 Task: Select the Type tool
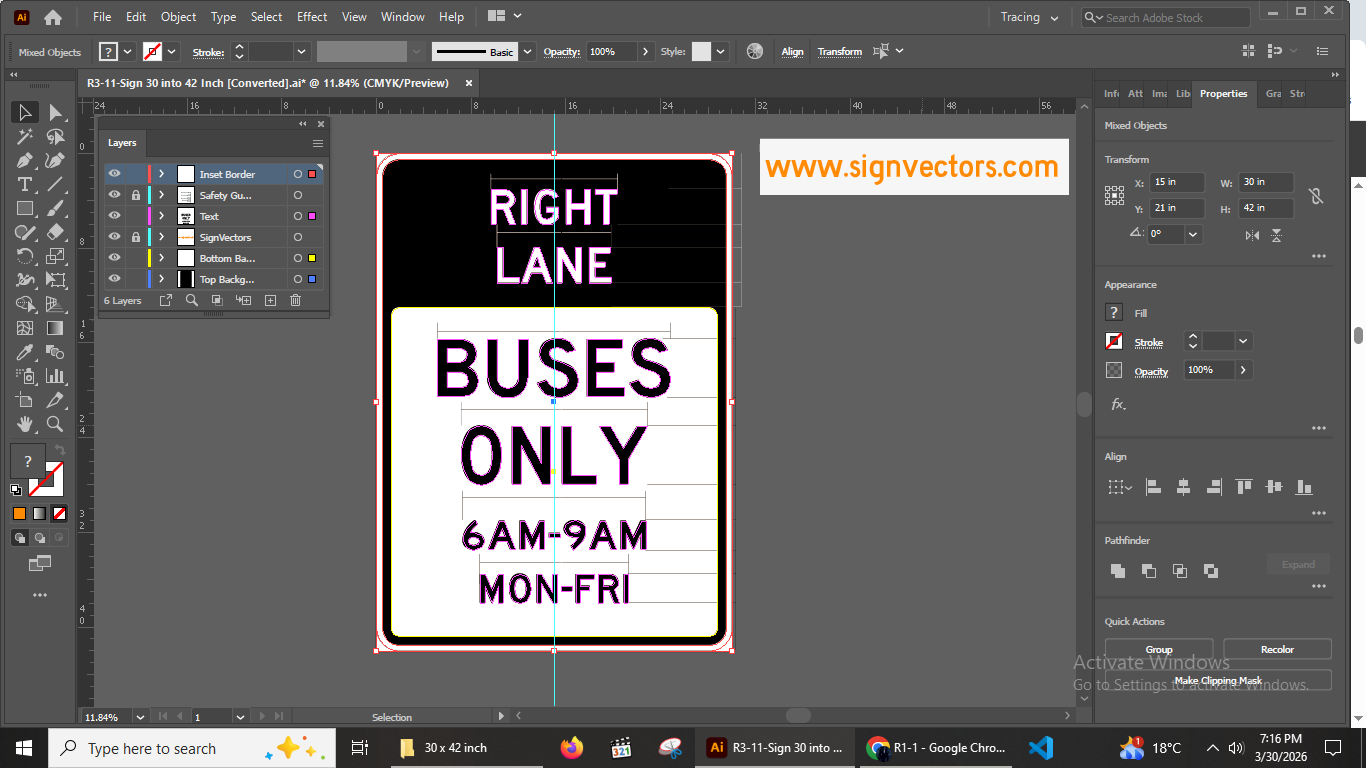23,184
